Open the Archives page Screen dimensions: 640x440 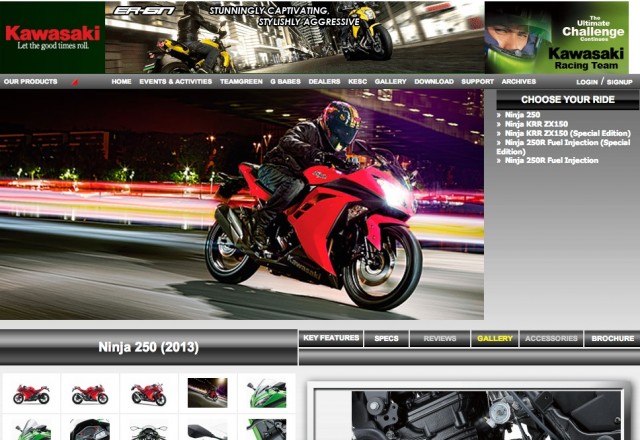pos(519,82)
